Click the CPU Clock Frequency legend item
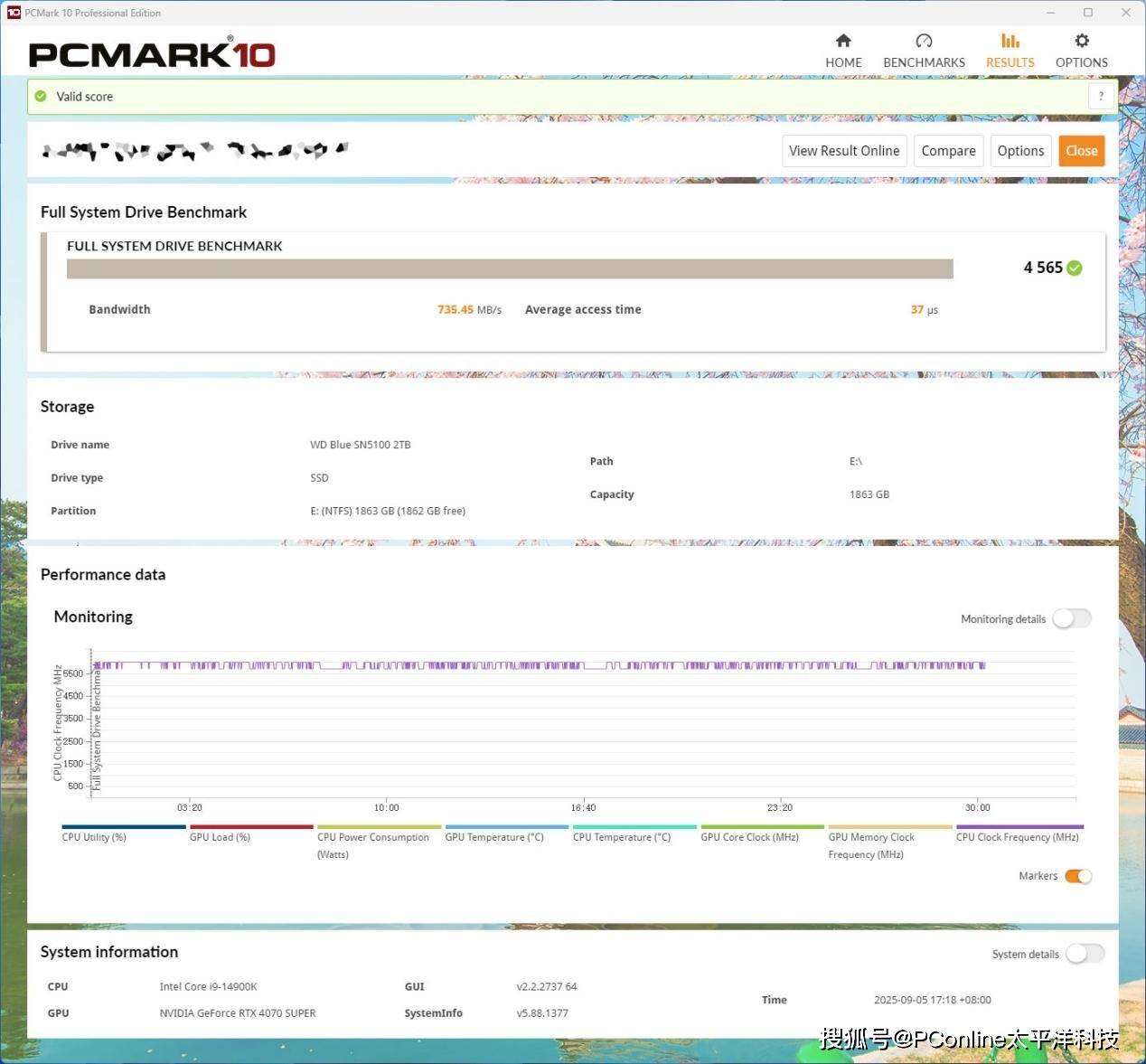Image resolution: width=1146 pixels, height=1064 pixels. click(1017, 837)
